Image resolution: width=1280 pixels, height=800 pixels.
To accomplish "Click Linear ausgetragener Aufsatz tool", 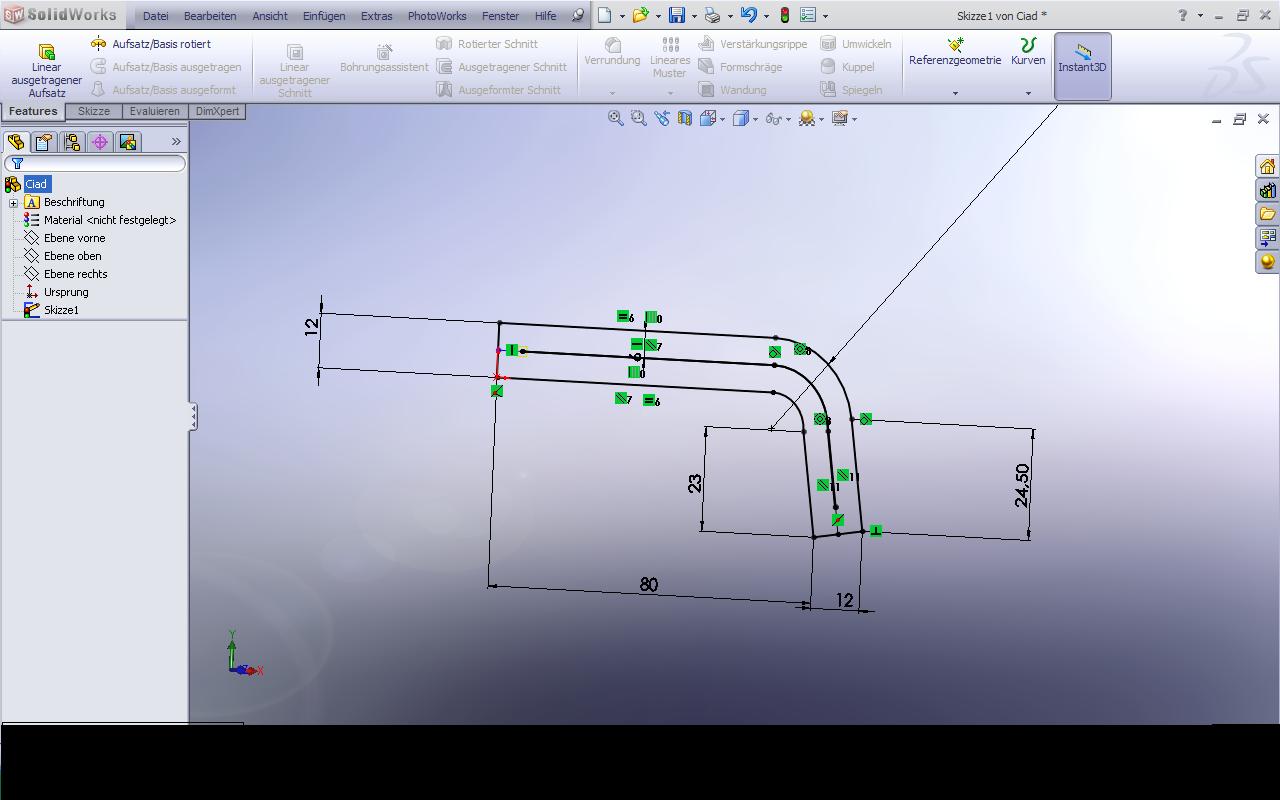I will tap(46, 70).
